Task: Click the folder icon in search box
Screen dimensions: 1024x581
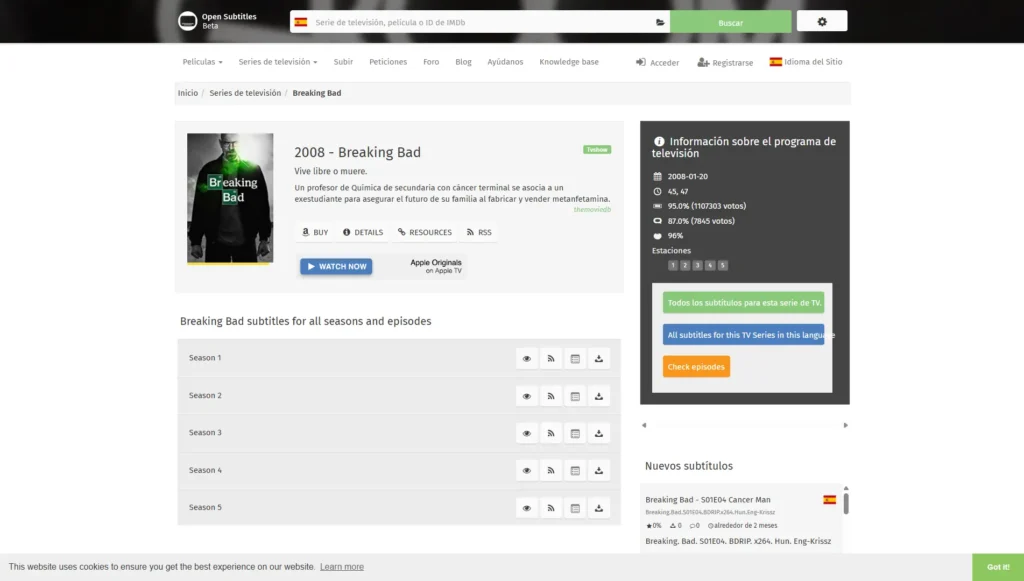Action: click(660, 22)
